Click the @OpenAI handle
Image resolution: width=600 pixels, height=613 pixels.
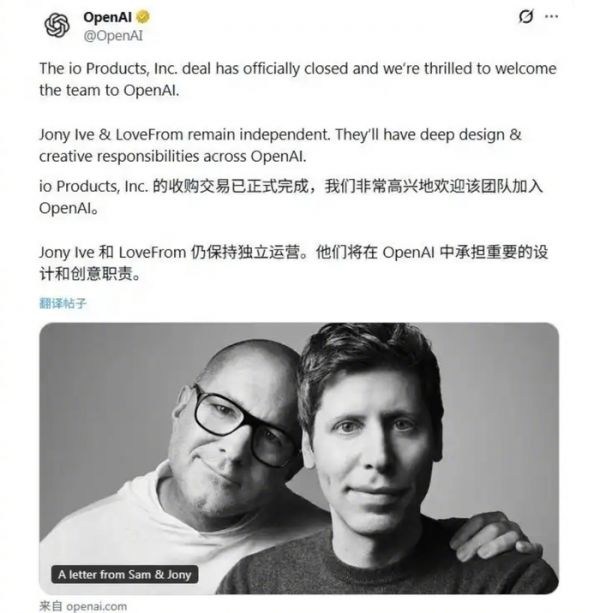113,36
